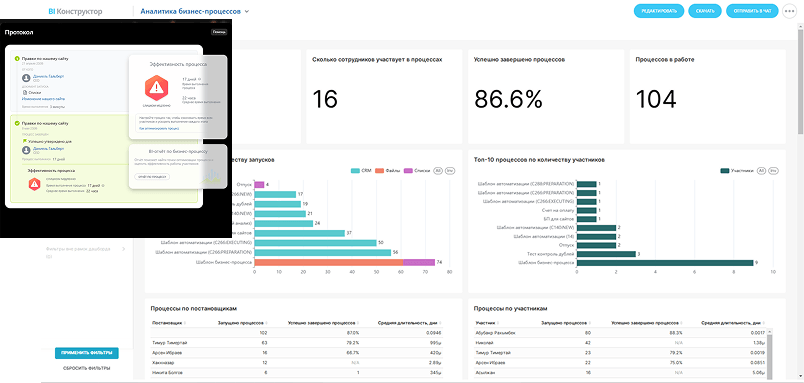This screenshot has width=804, height=383.
Task: Click the All button in the launches chart legend
Action: coord(438,171)
